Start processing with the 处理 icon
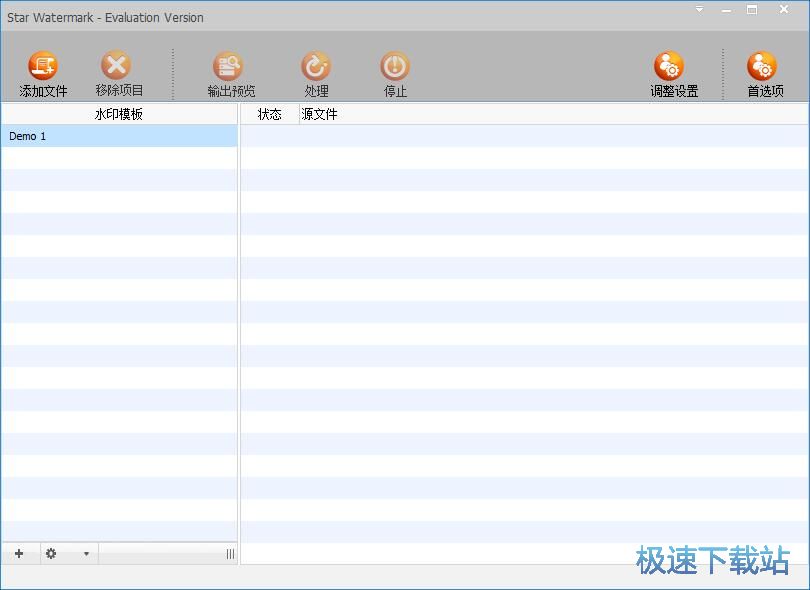This screenshot has width=810, height=590. [316, 67]
